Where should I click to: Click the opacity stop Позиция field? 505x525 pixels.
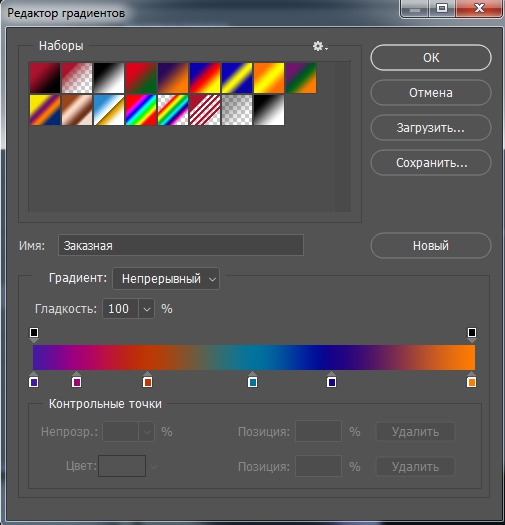[318, 431]
